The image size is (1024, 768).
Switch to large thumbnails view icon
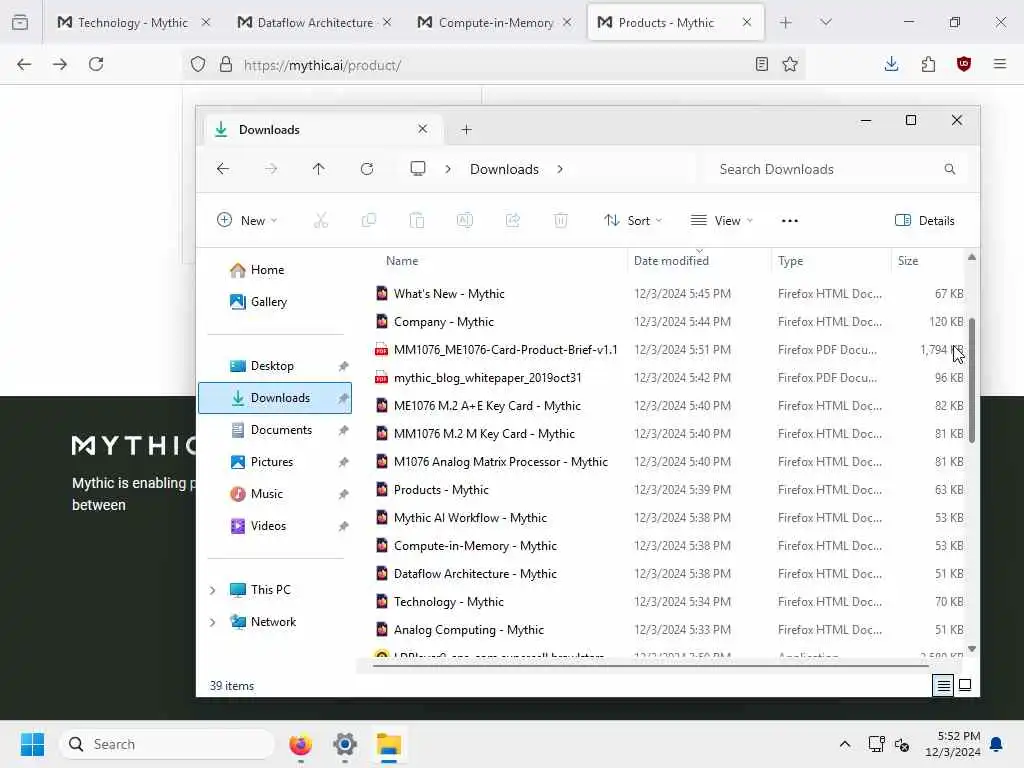[x=965, y=685]
